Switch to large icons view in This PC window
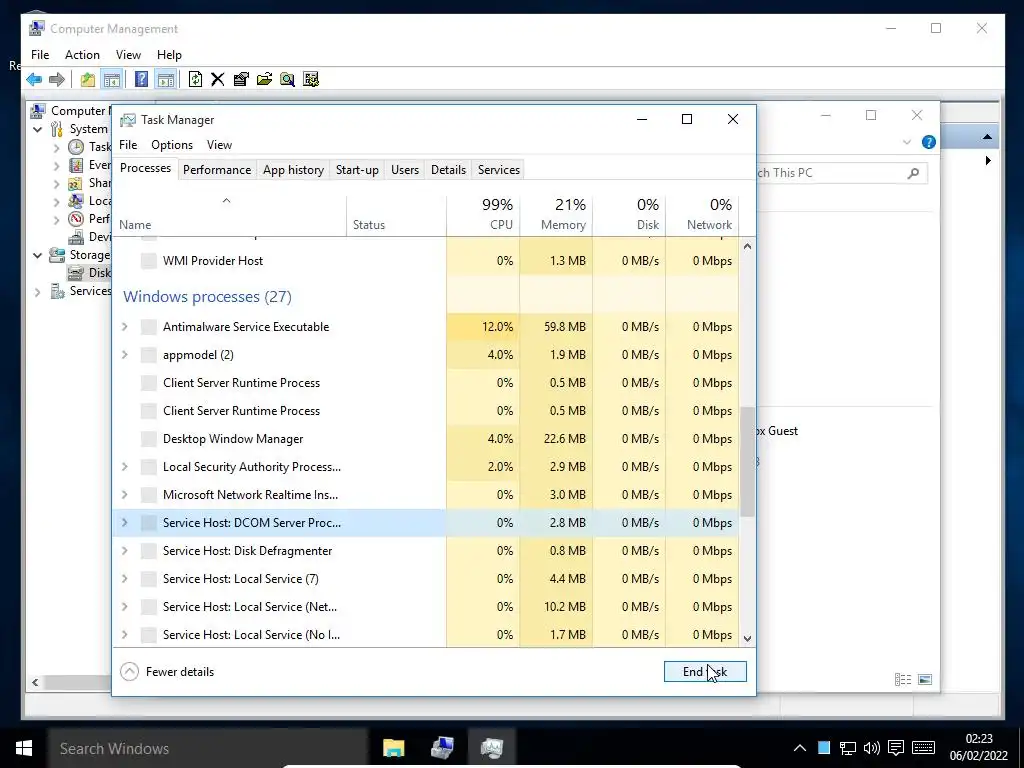Viewport: 1024px width, 768px height. point(925,680)
